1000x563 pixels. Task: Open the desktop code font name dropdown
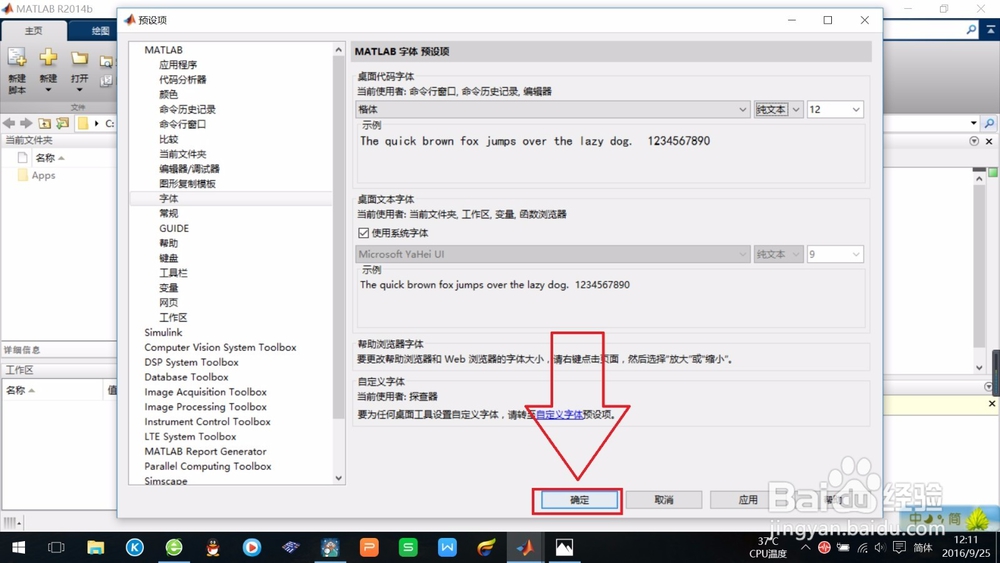pyautogui.click(x=552, y=110)
